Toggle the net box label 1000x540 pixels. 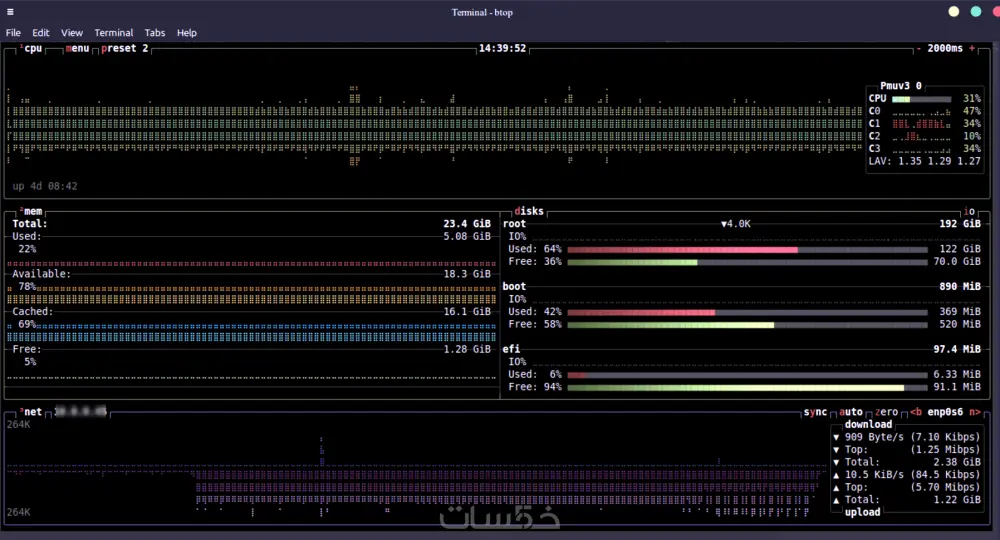pyautogui.click(x=31, y=412)
